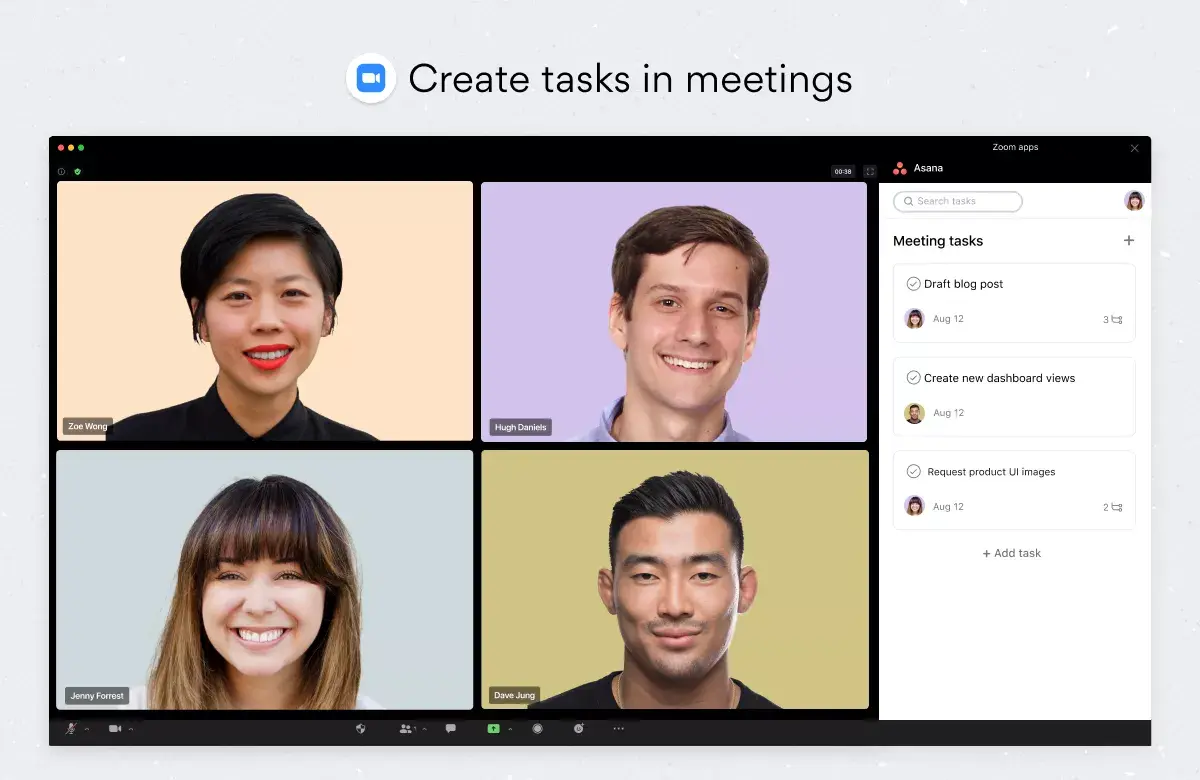Open the Reactions icon

pos(579,729)
